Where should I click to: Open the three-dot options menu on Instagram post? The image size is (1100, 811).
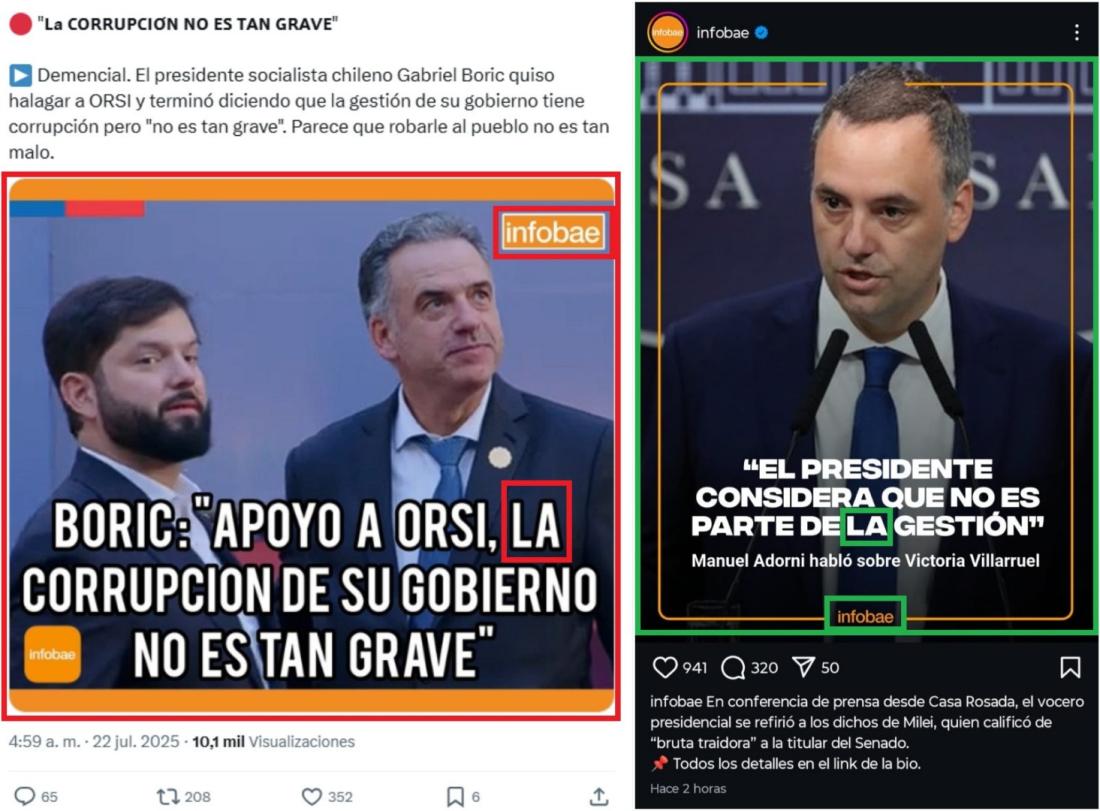pos(1076,32)
